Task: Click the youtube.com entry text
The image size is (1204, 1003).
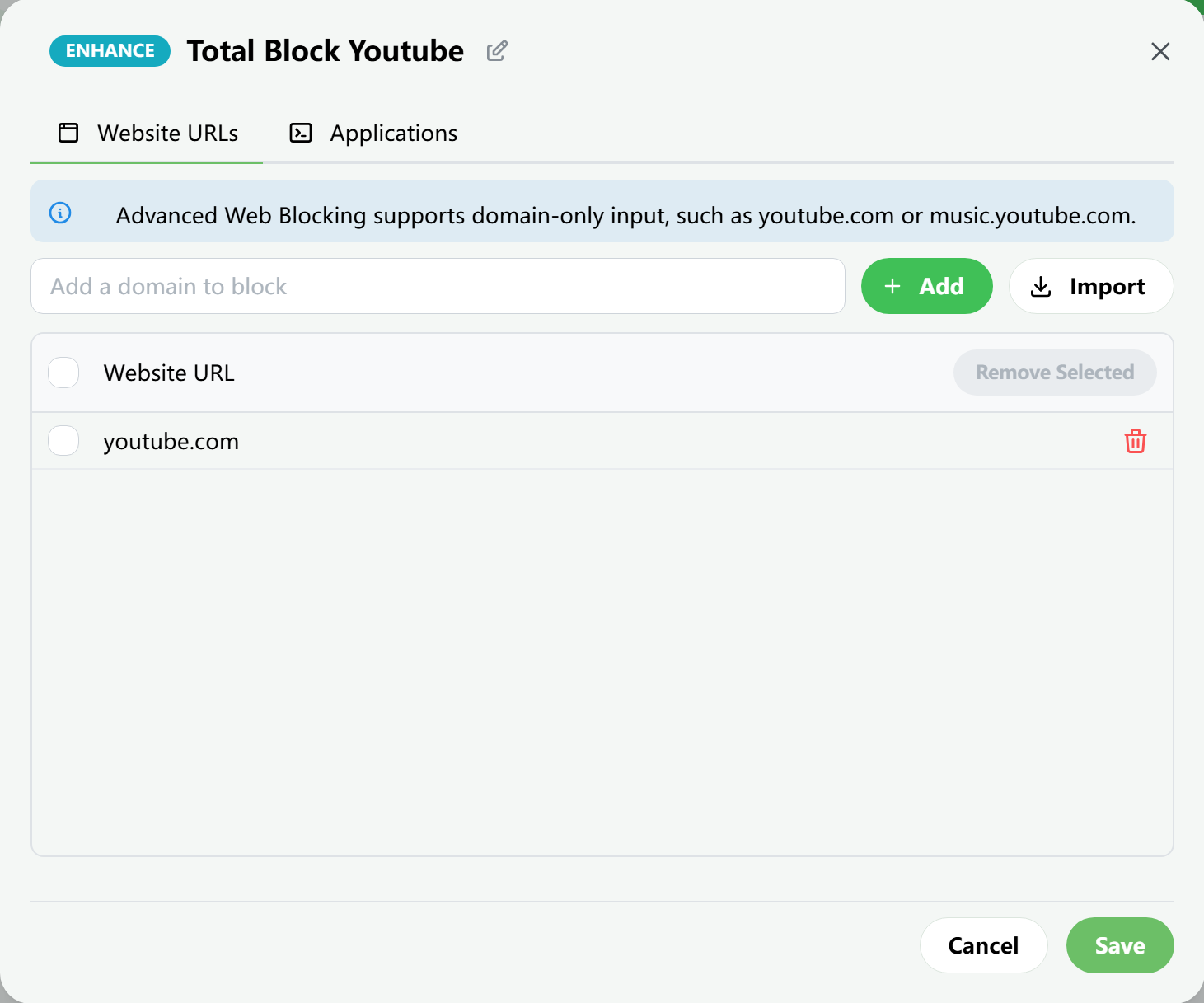Action: click(171, 442)
